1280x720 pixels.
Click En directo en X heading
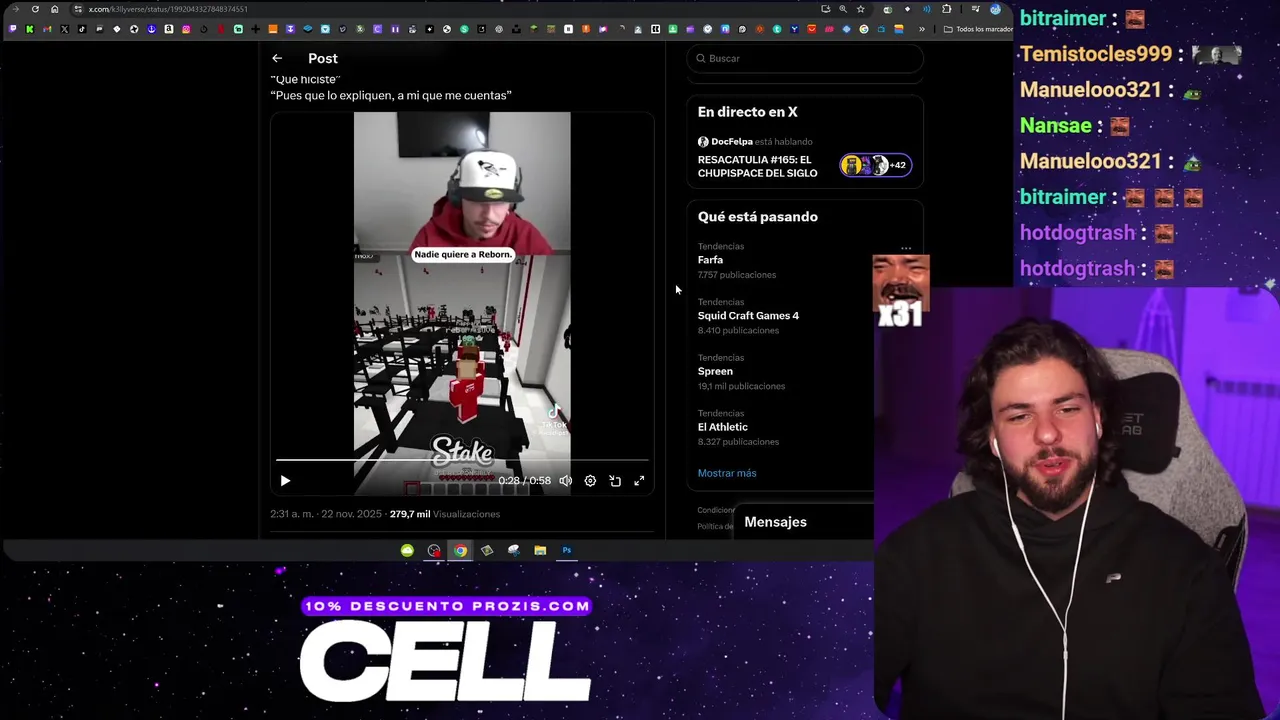[x=747, y=112]
